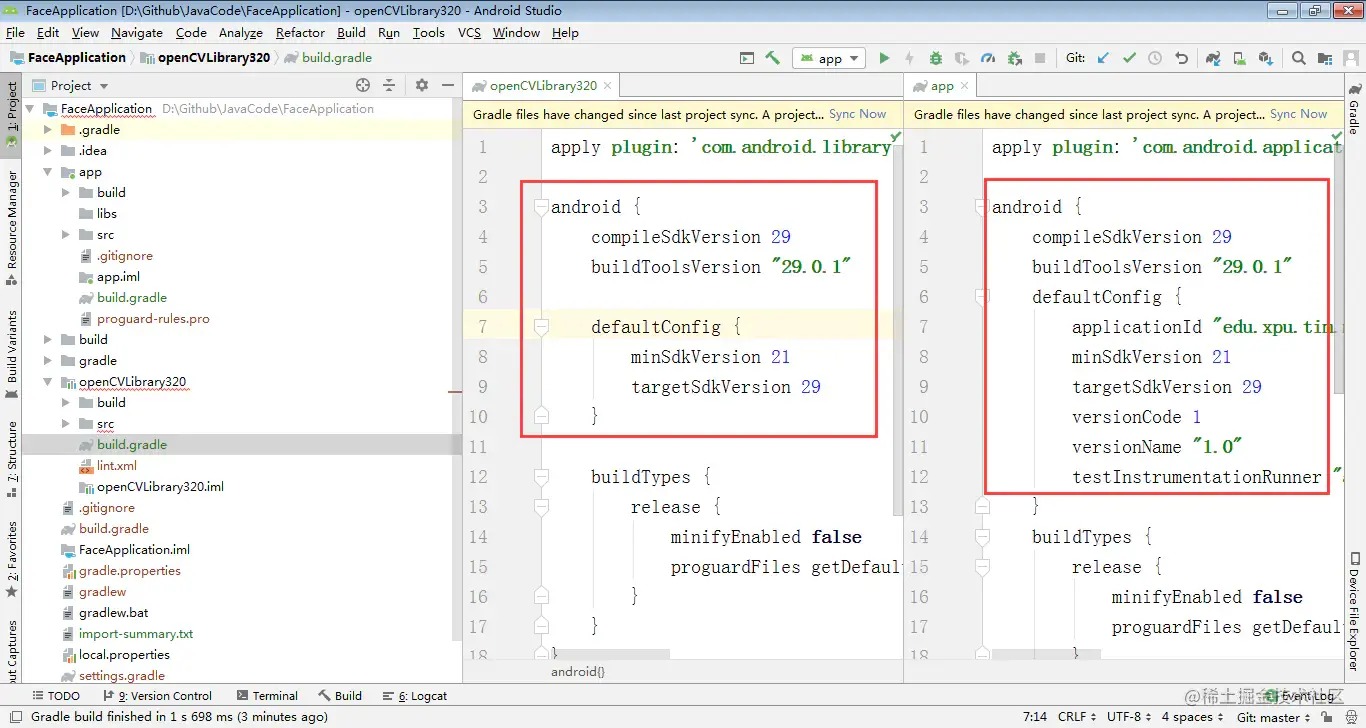The width and height of the screenshot is (1366, 728).
Task: Click the Run with Coverage icon
Action: point(962,58)
